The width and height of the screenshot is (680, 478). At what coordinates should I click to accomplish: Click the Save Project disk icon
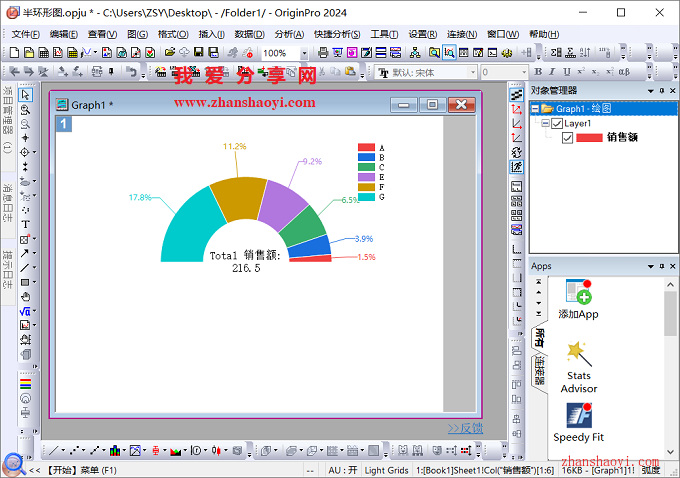click(x=199, y=53)
